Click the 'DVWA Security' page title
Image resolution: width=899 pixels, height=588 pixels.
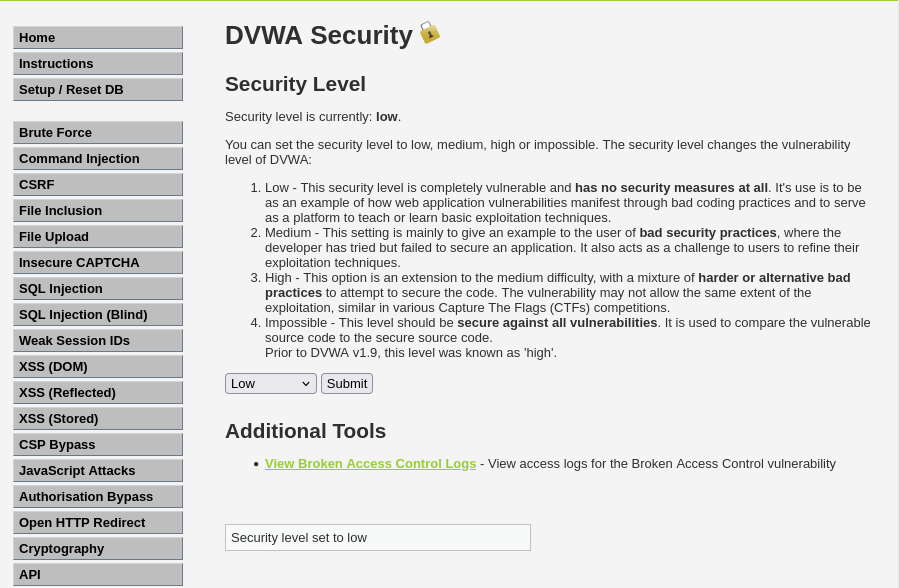[319, 35]
